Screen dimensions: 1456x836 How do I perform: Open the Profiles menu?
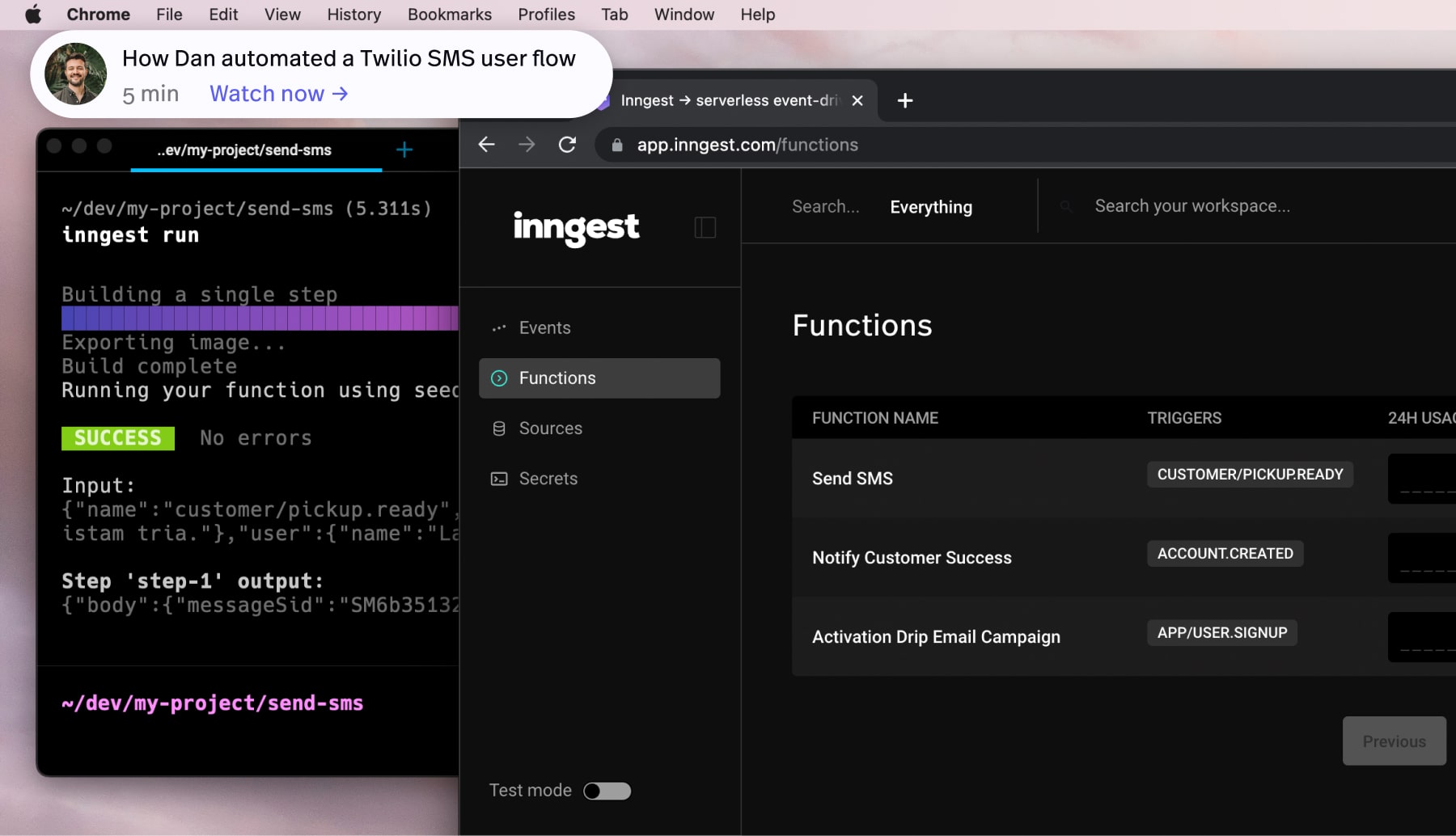(546, 15)
